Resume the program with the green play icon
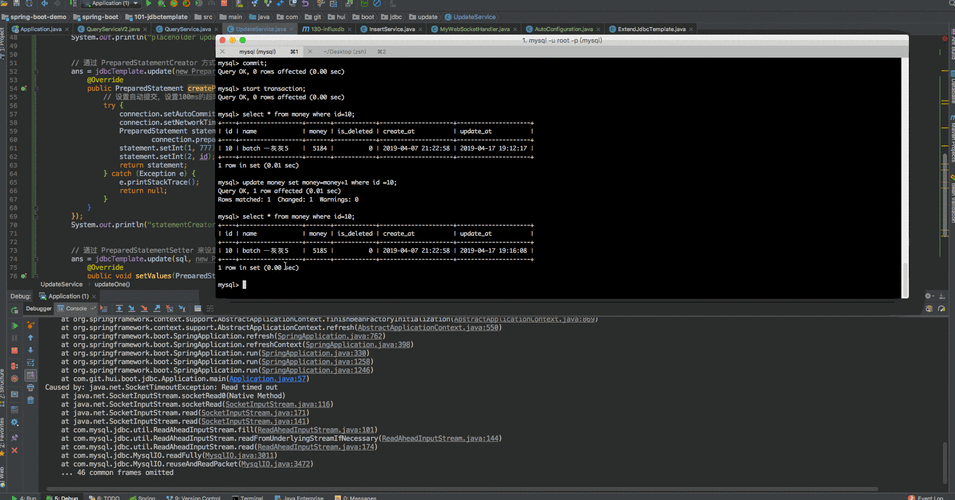This screenshot has height=500, width=955. [x=15, y=326]
